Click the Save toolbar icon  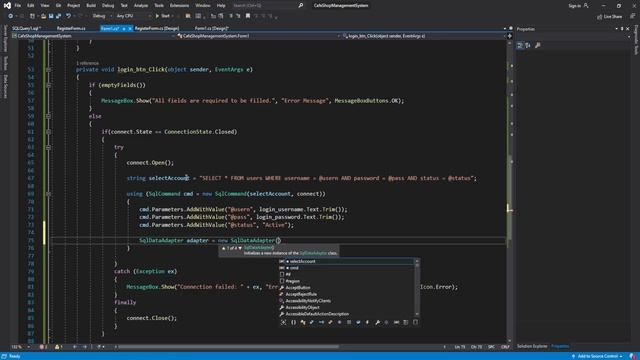point(51,16)
